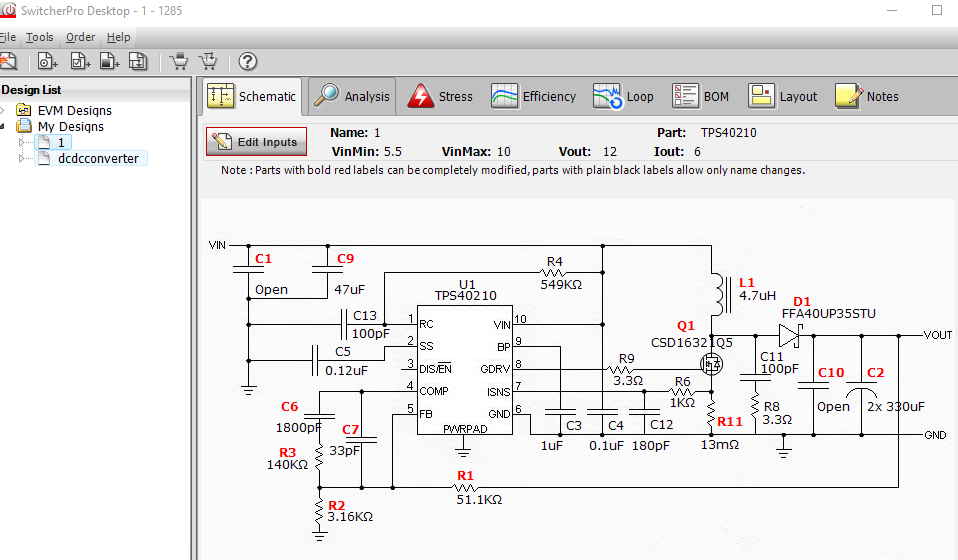Screen dimensions: 958x560
Task: Click the EVM Designs folder icon
Action: tap(24, 110)
